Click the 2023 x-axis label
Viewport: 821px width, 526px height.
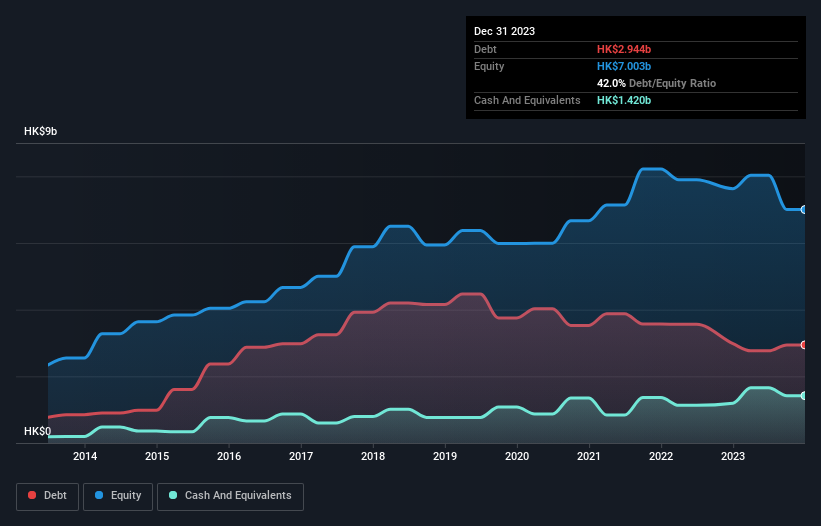tap(733, 456)
